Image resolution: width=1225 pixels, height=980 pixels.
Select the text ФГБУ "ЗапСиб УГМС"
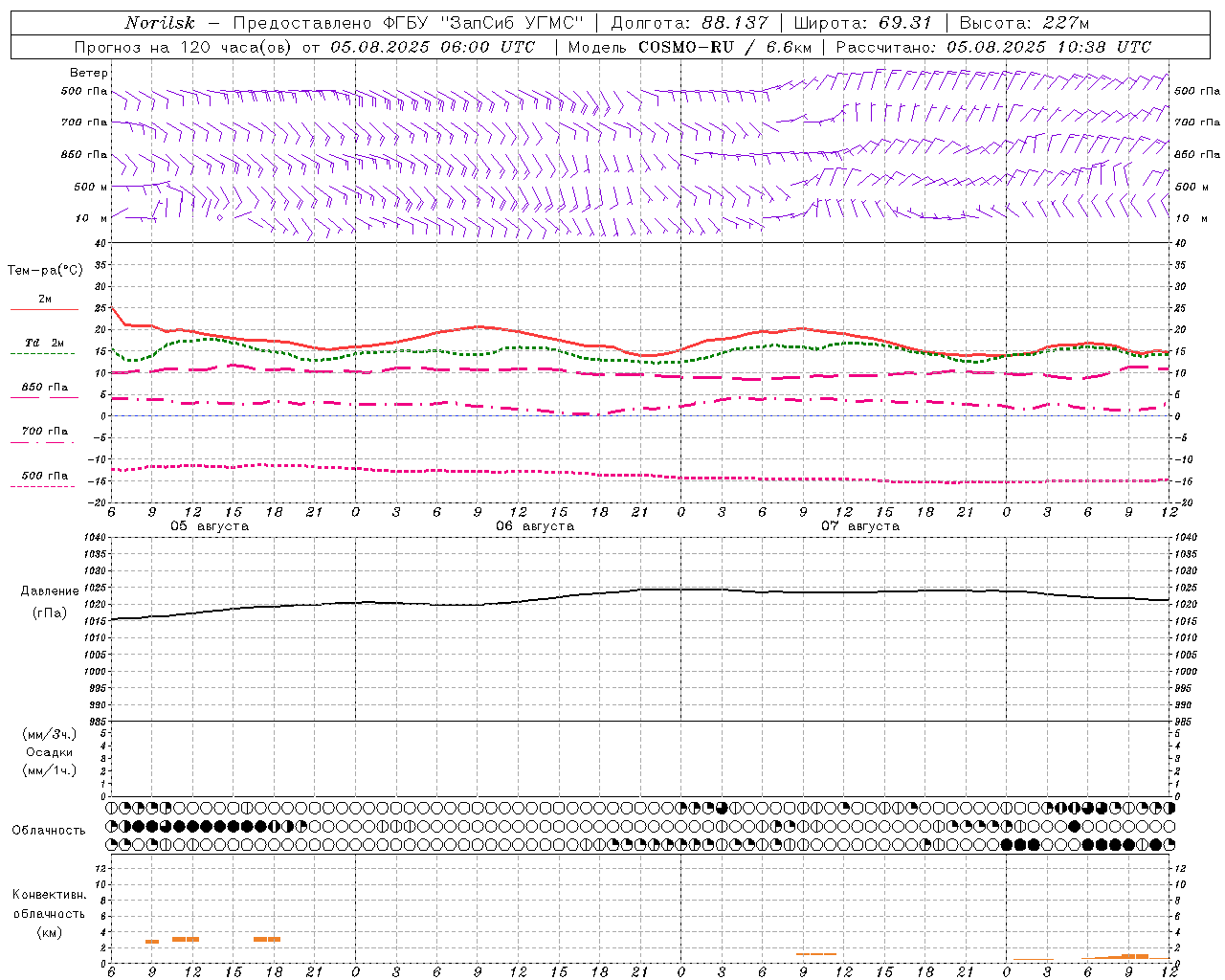pyautogui.click(x=484, y=23)
